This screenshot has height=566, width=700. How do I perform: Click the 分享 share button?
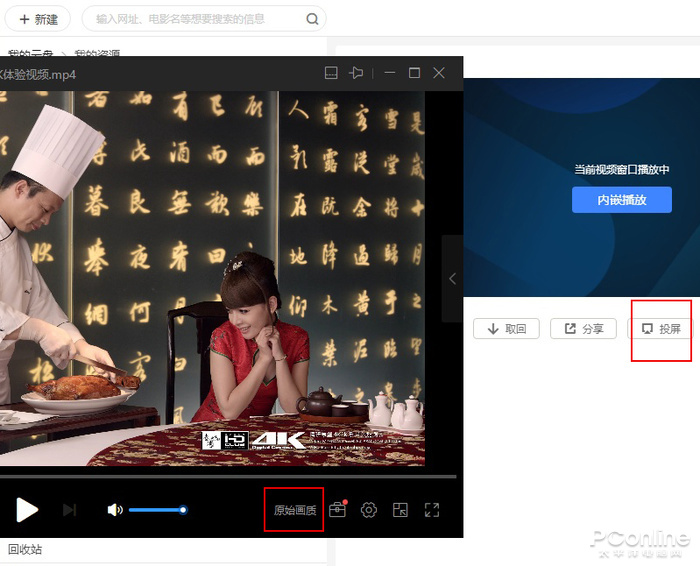[x=583, y=328]
